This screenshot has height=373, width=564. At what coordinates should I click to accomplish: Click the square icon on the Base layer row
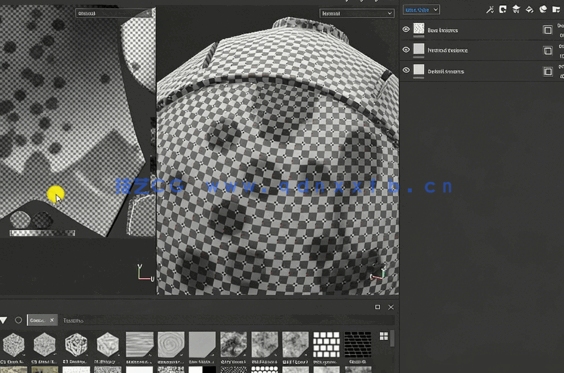tap(547, 30)
